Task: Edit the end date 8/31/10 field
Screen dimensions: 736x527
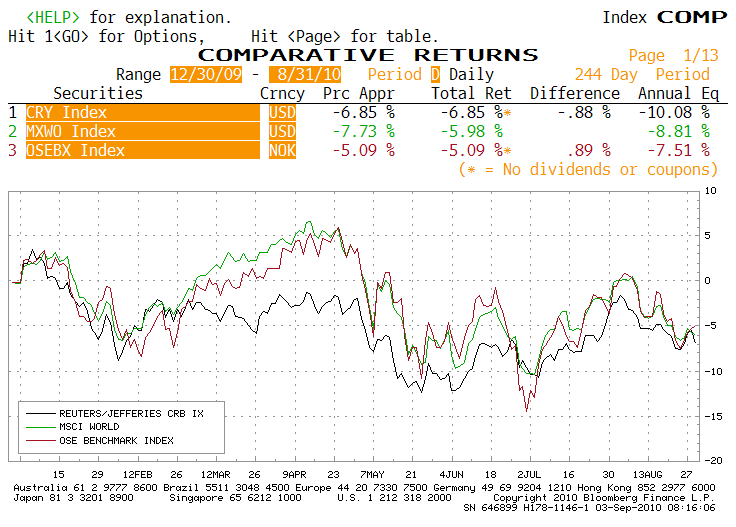Action: 305,74
